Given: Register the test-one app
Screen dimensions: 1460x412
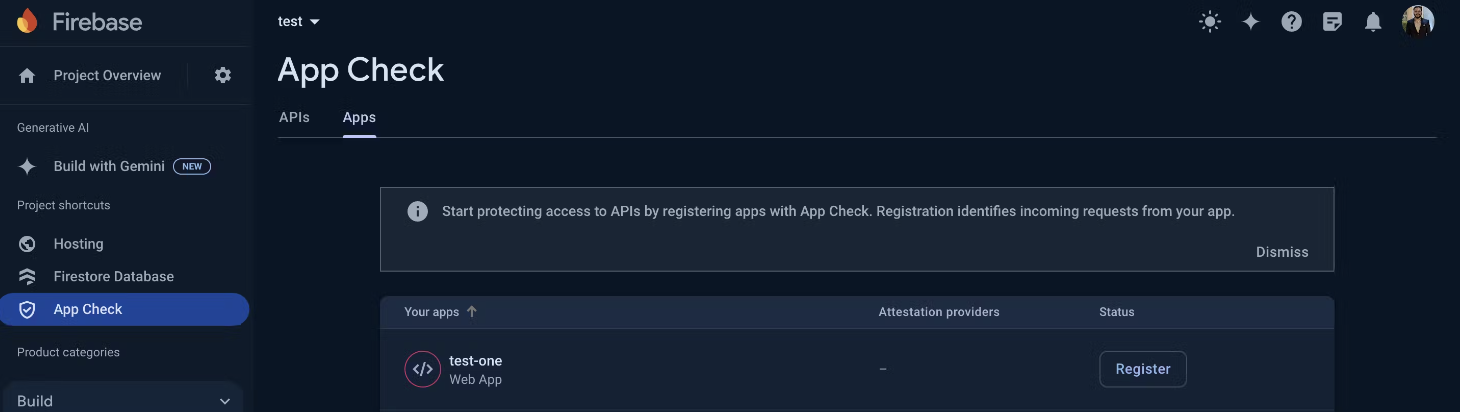Looking at the screenshot, I should click(1143, 369).
